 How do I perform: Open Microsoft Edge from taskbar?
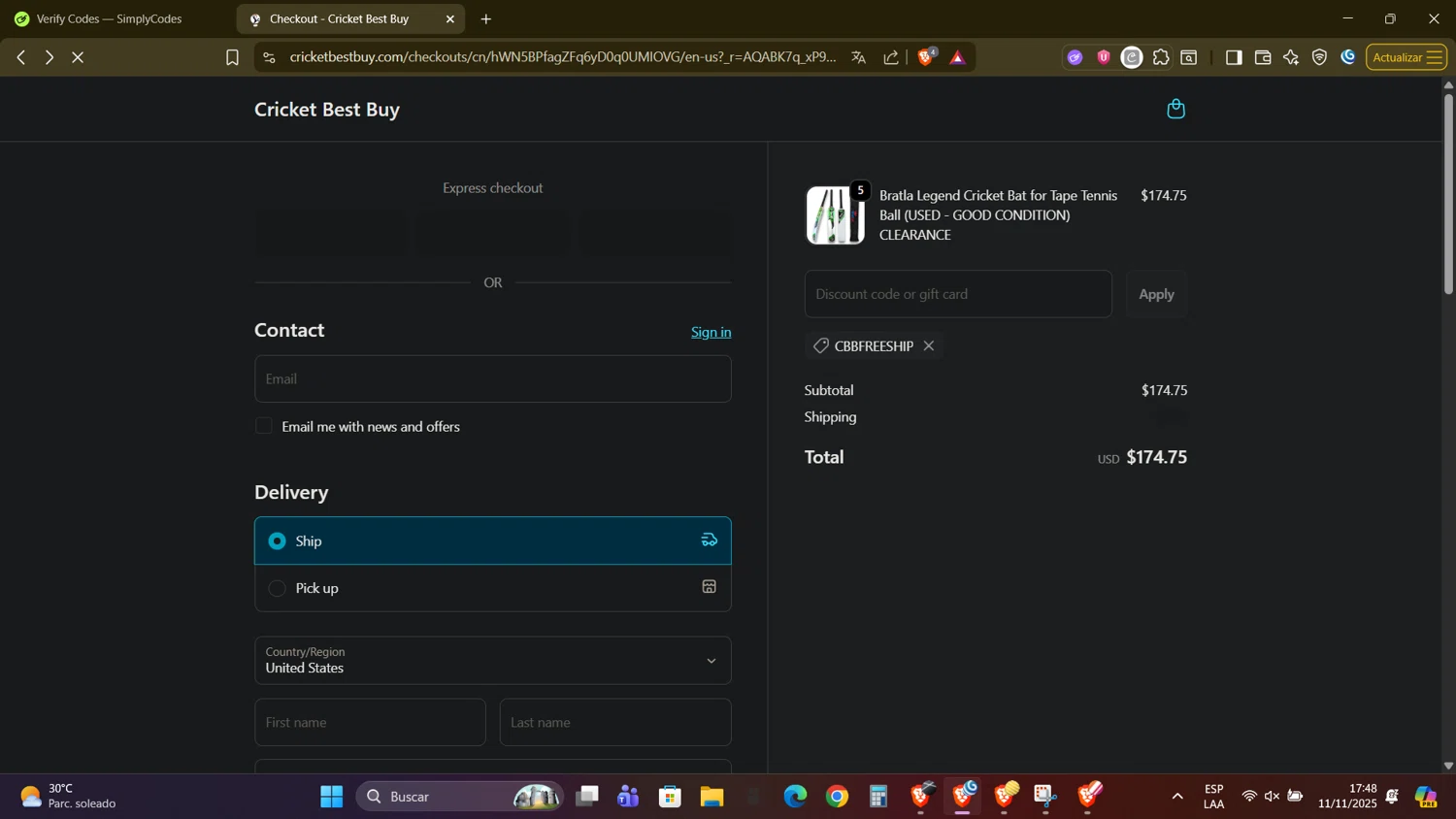796,797
